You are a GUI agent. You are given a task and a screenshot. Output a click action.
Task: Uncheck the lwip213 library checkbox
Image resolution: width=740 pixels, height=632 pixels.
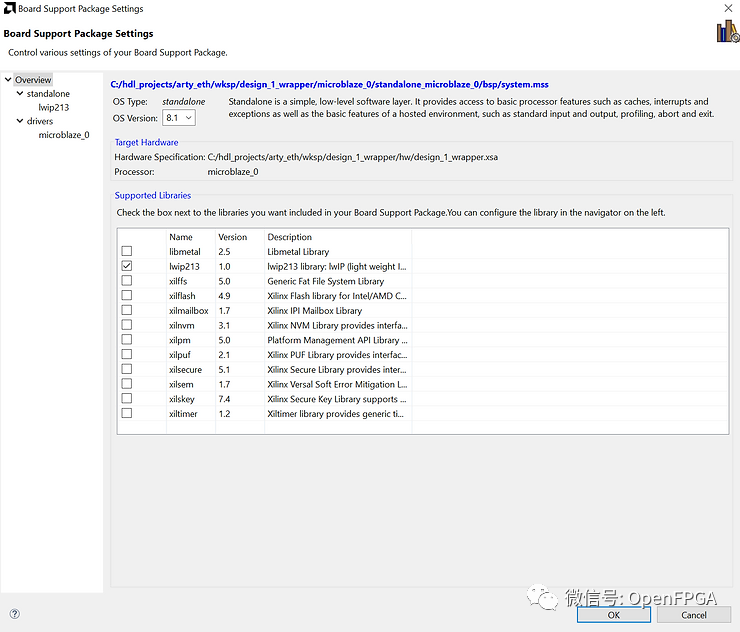point(127,267)
